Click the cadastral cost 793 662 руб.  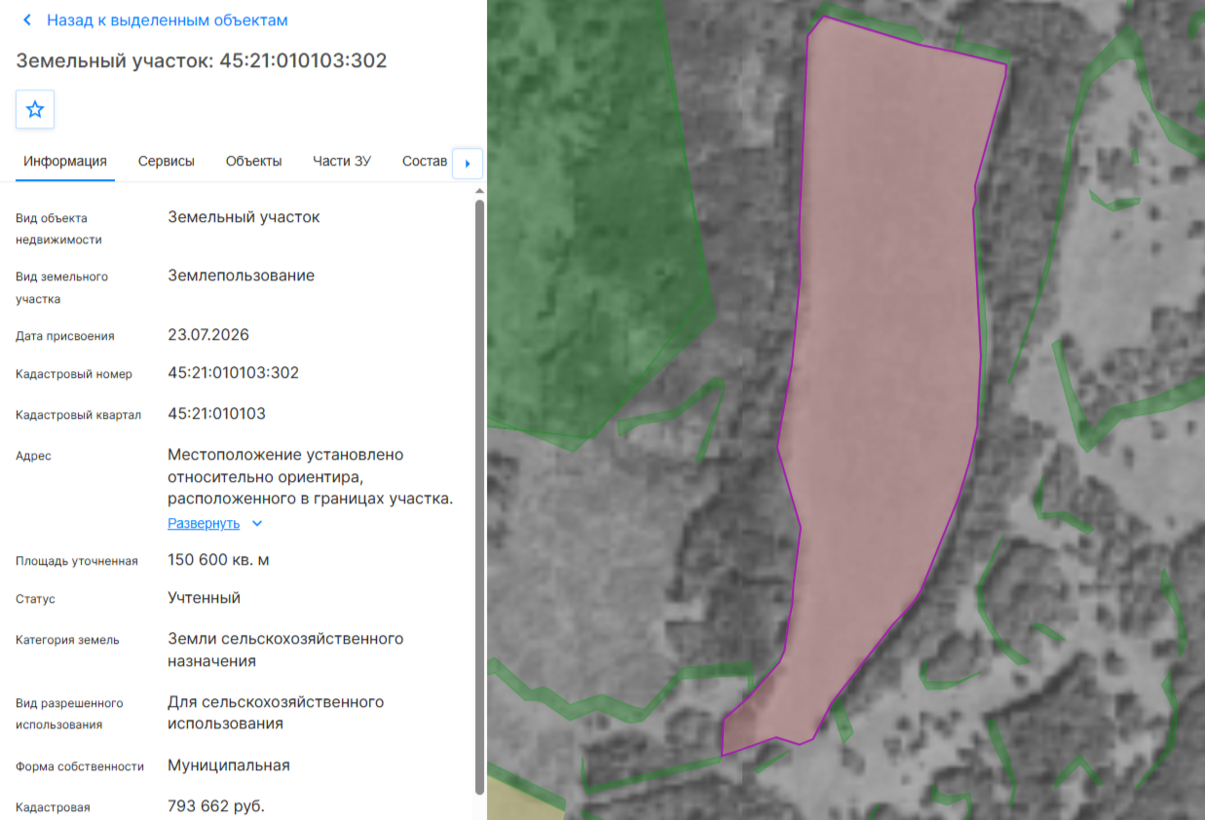pyautogui.click(x=216, y=806)
